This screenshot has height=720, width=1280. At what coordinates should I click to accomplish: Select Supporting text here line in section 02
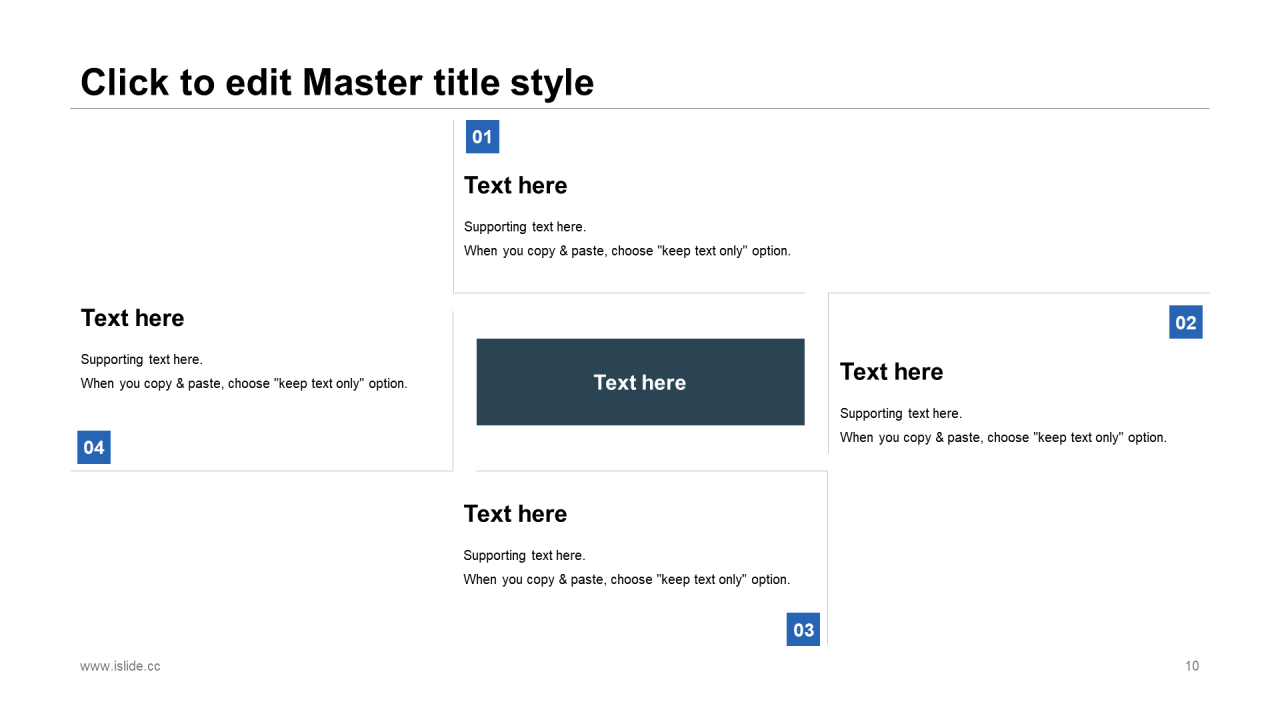pyautogui.click(x=901, y=413)
